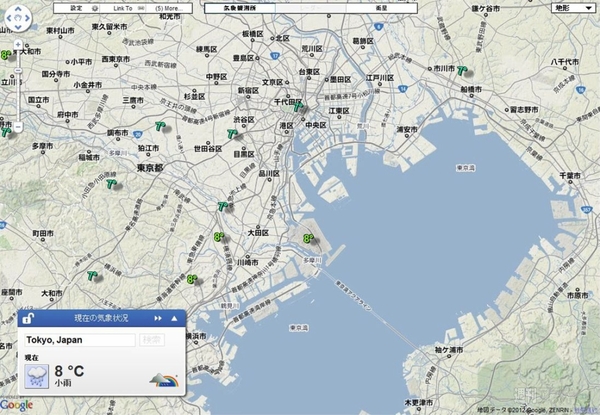Click the 浦安市 map label

pos(407,129)
